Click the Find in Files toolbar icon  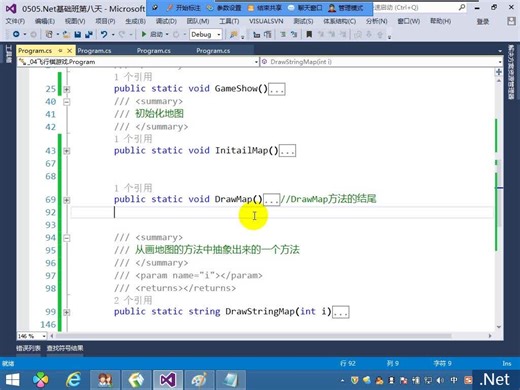click(234, 34)
